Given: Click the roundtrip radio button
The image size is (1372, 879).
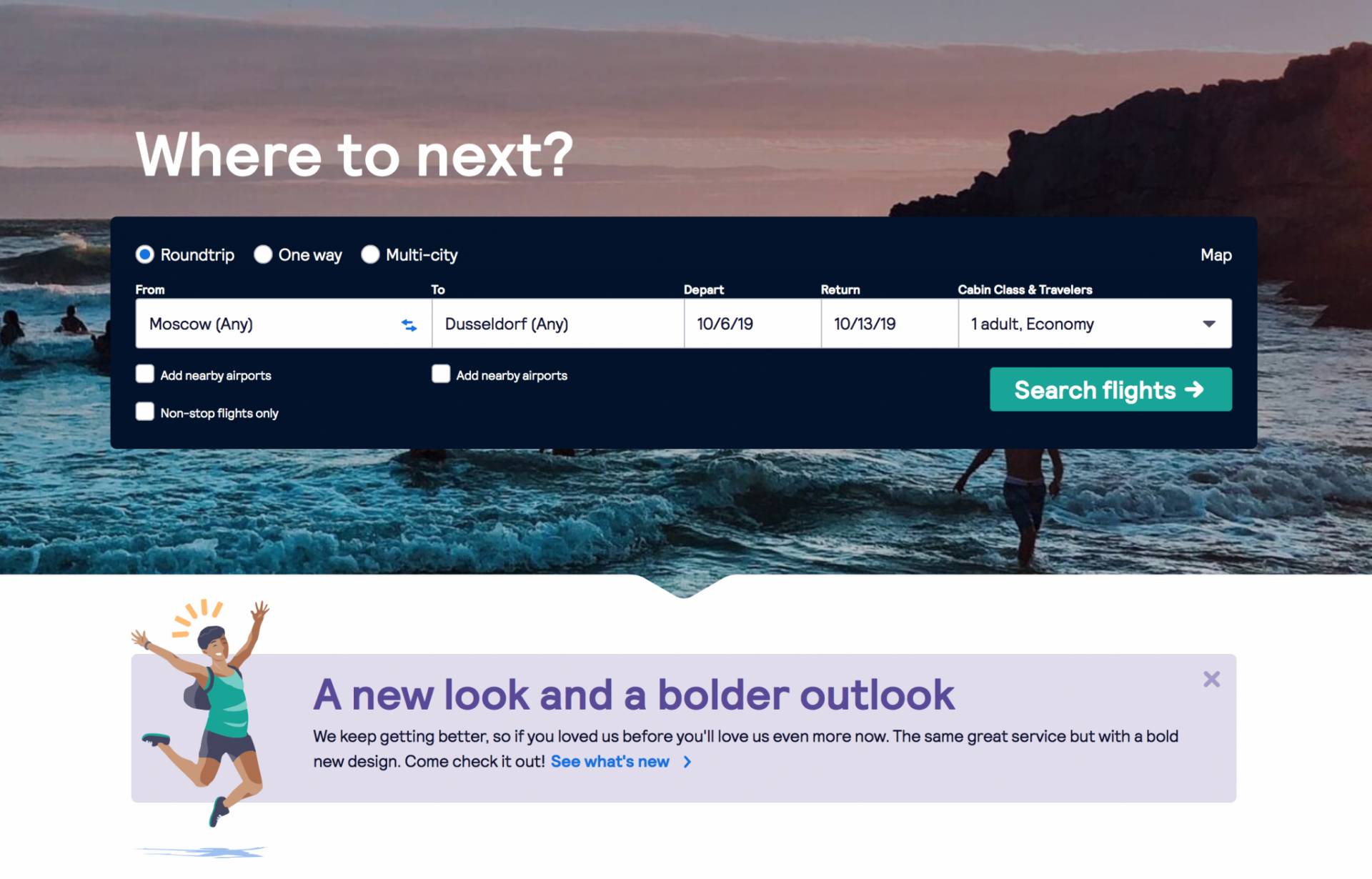Looking at the screenshot, I should point(147,254).
